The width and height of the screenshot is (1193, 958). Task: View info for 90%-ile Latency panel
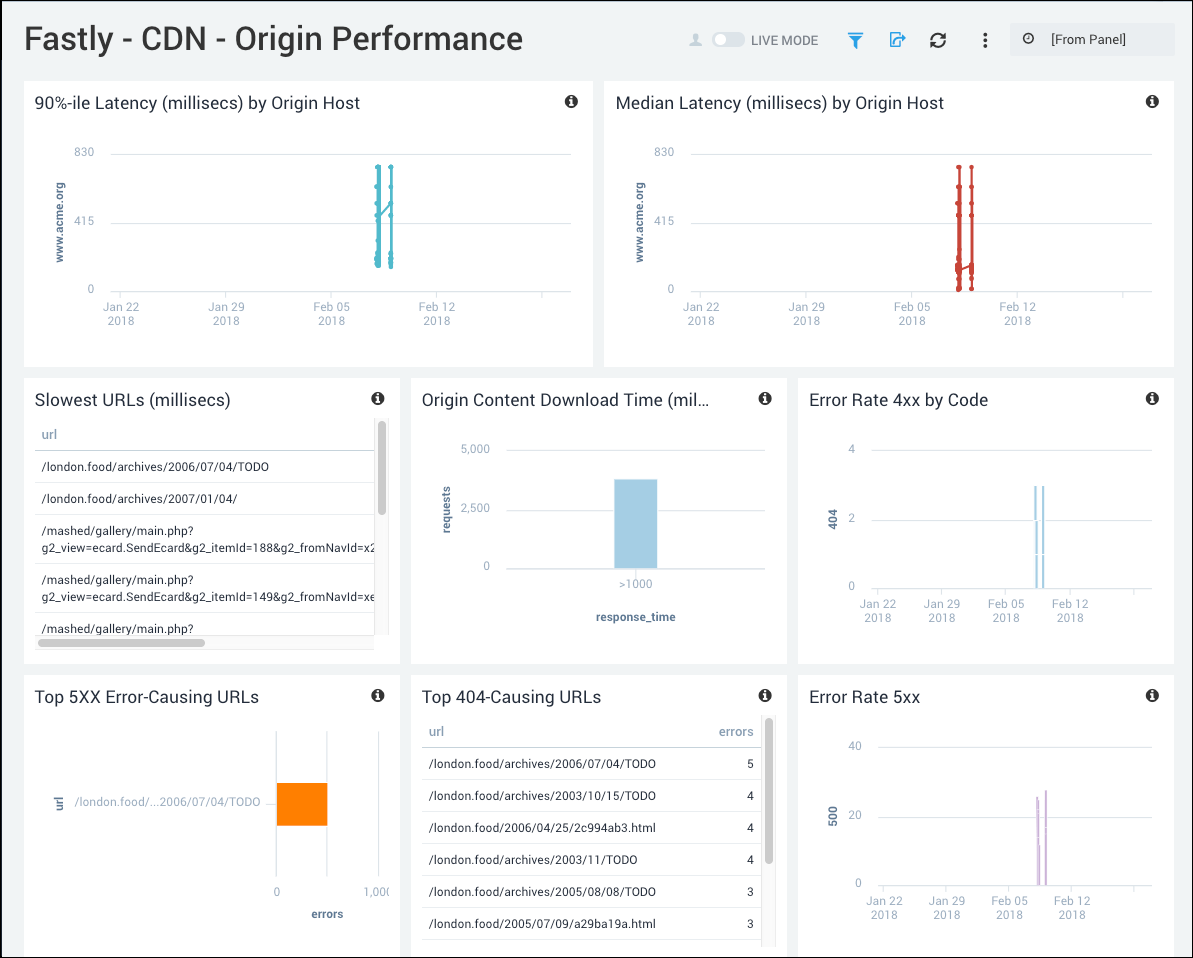point(571,101)
